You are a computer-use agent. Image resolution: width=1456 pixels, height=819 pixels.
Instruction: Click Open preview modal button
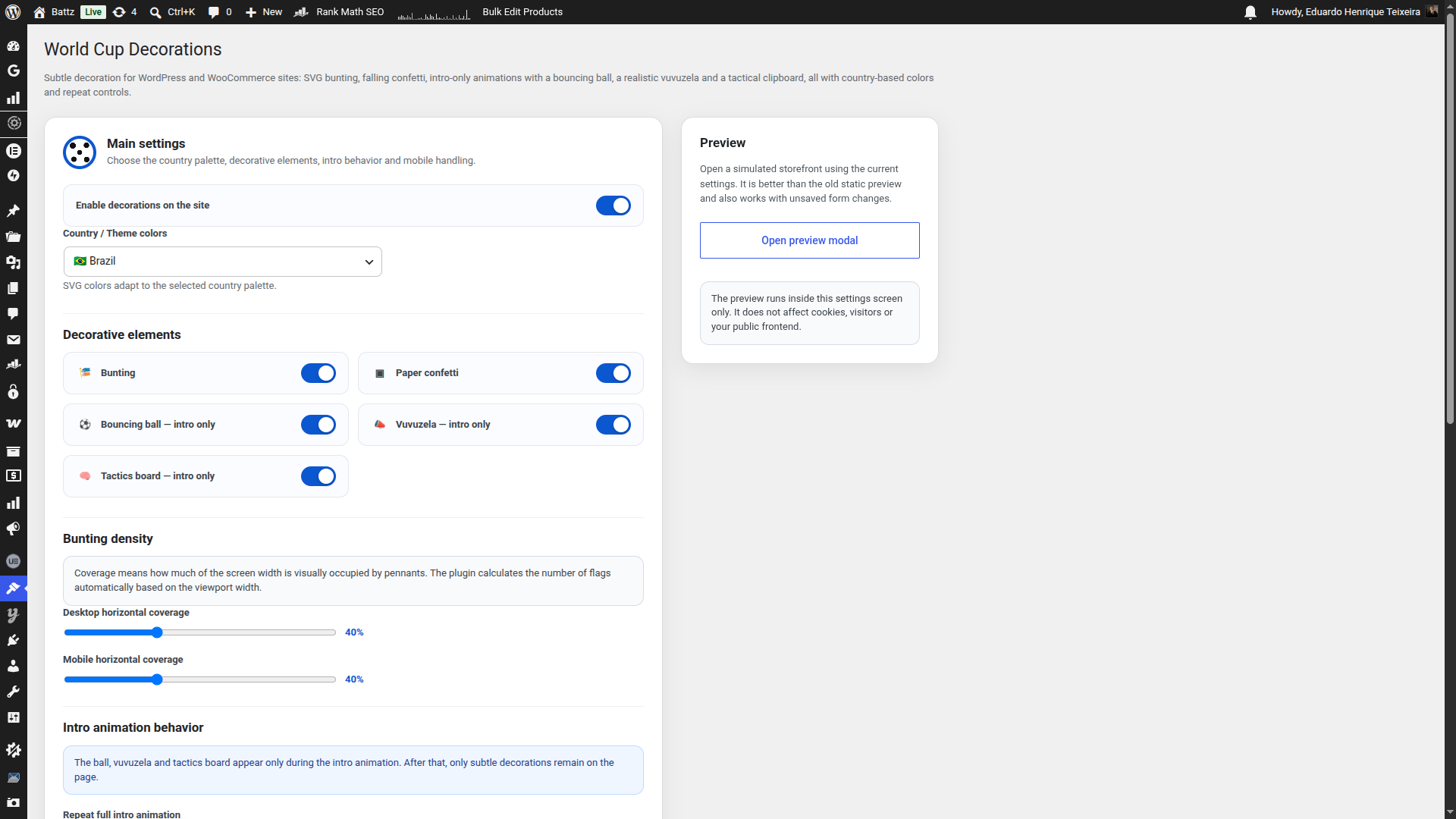pyautogui.click(x=809, y=240)
